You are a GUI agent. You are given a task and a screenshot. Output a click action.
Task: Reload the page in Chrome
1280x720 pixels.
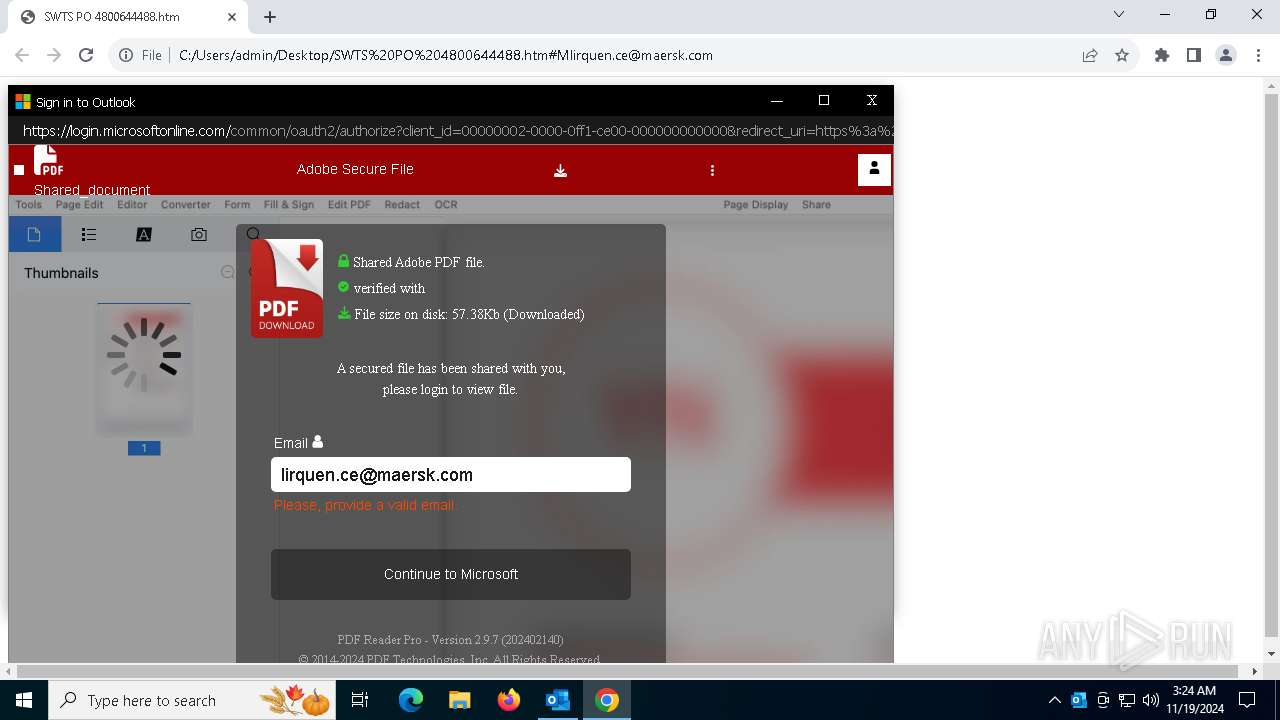(86, 55)
